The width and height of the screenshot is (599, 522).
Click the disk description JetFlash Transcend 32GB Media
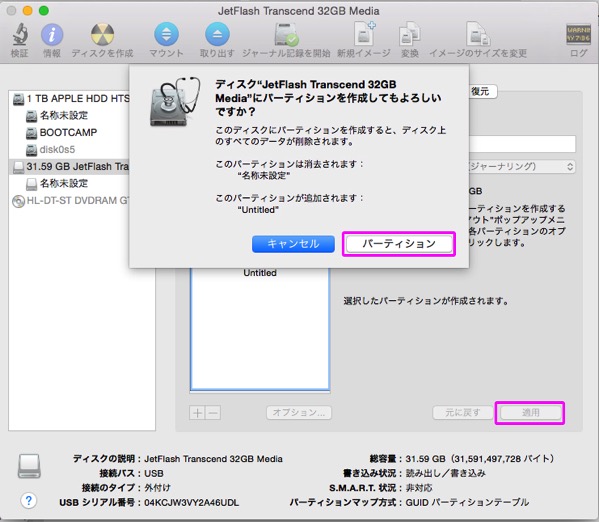pos(213,459)
